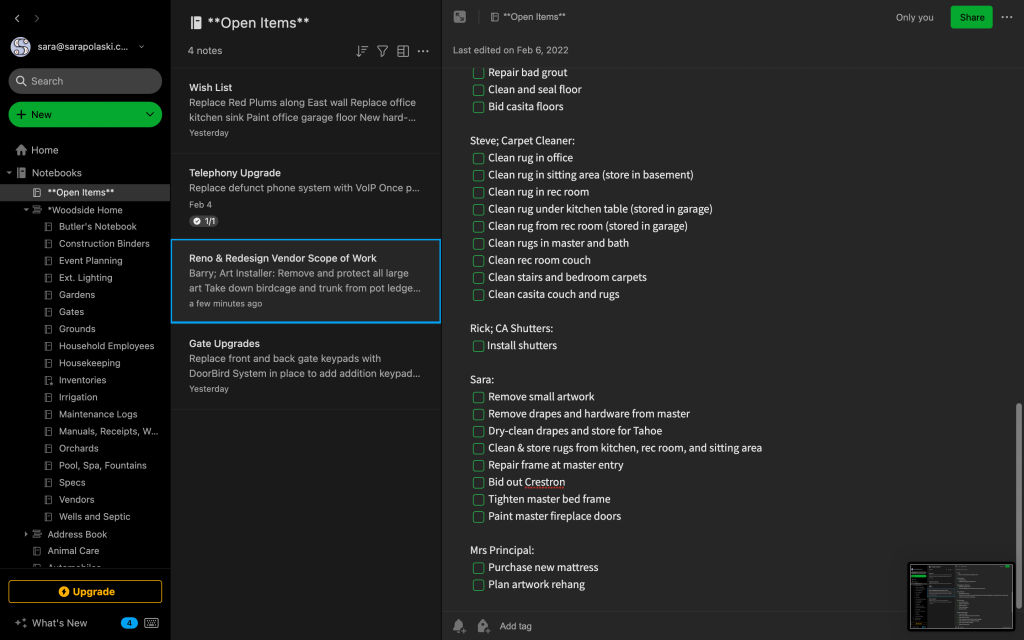The image size is (1024, 640).
Task: Go back with the navigation arrow
Action: coord(17,18)
